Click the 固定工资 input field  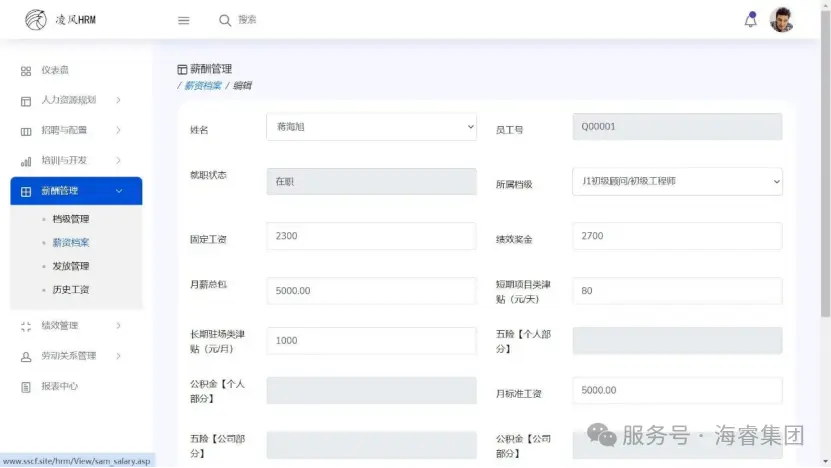(371, 236)
